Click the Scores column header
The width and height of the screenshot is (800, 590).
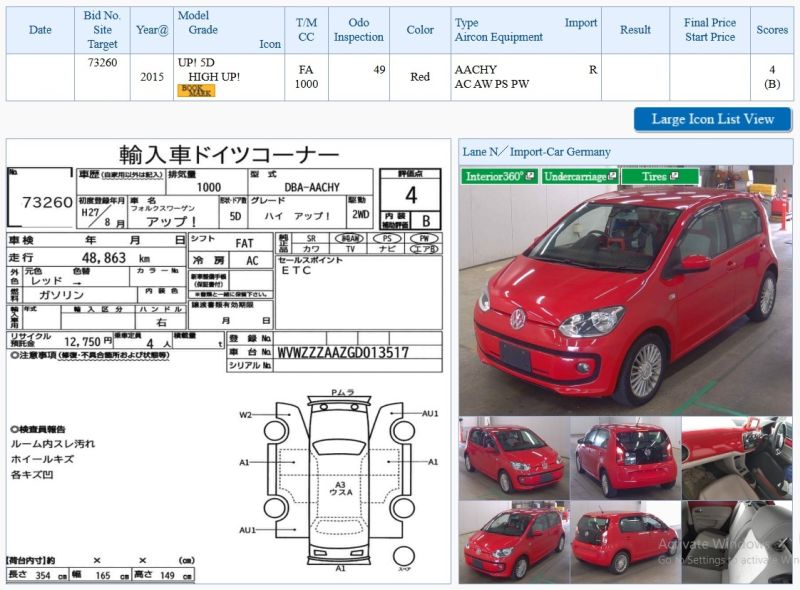coord(772,30)
